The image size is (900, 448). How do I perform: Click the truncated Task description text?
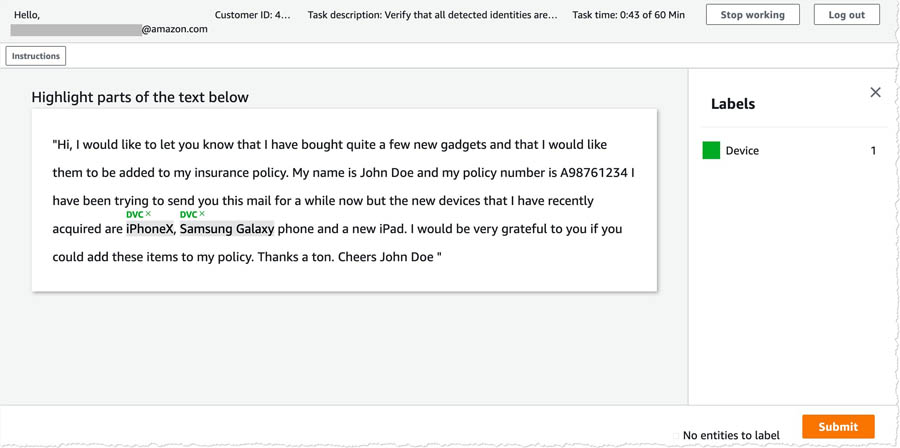point(432,15)
